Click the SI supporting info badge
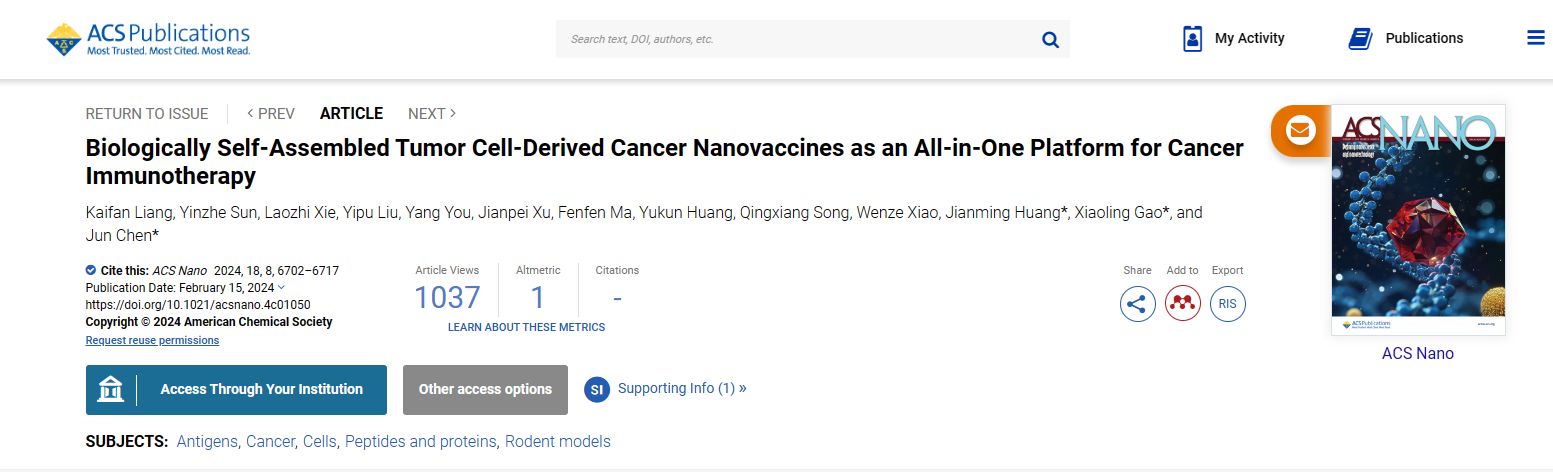The height and width of the screenshot is (472, 1553). [597, 389]
